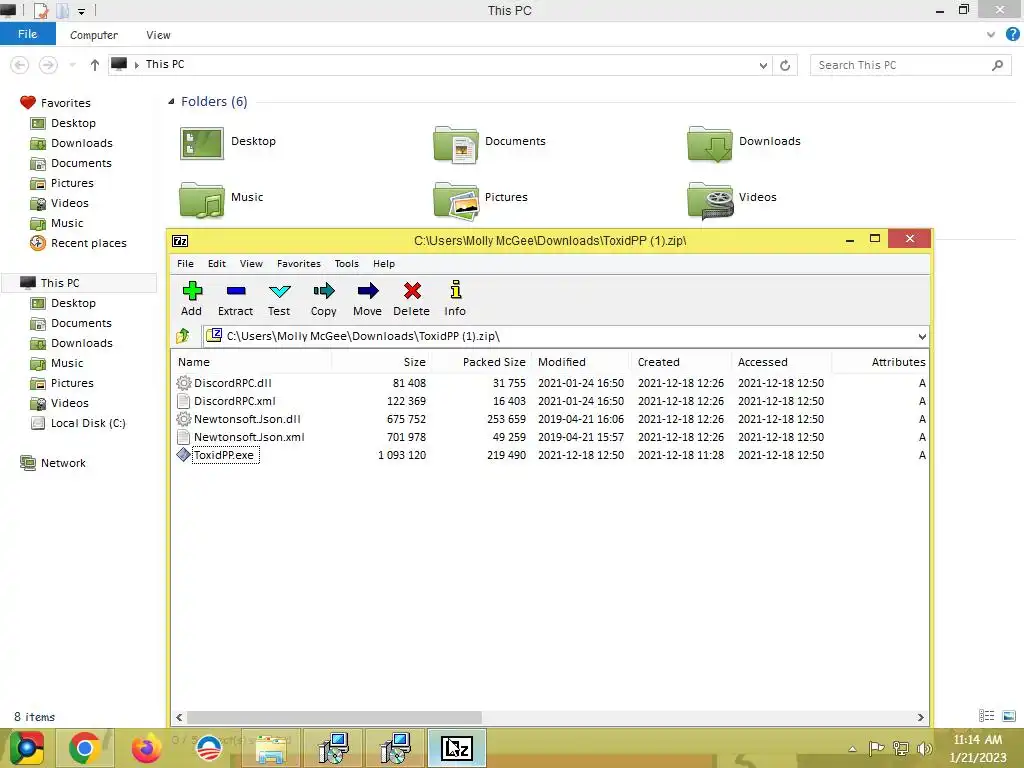Expand the 7-Zip address path dropdown
The width and height of the screenshot is (1024, 768).
(921, 337)
